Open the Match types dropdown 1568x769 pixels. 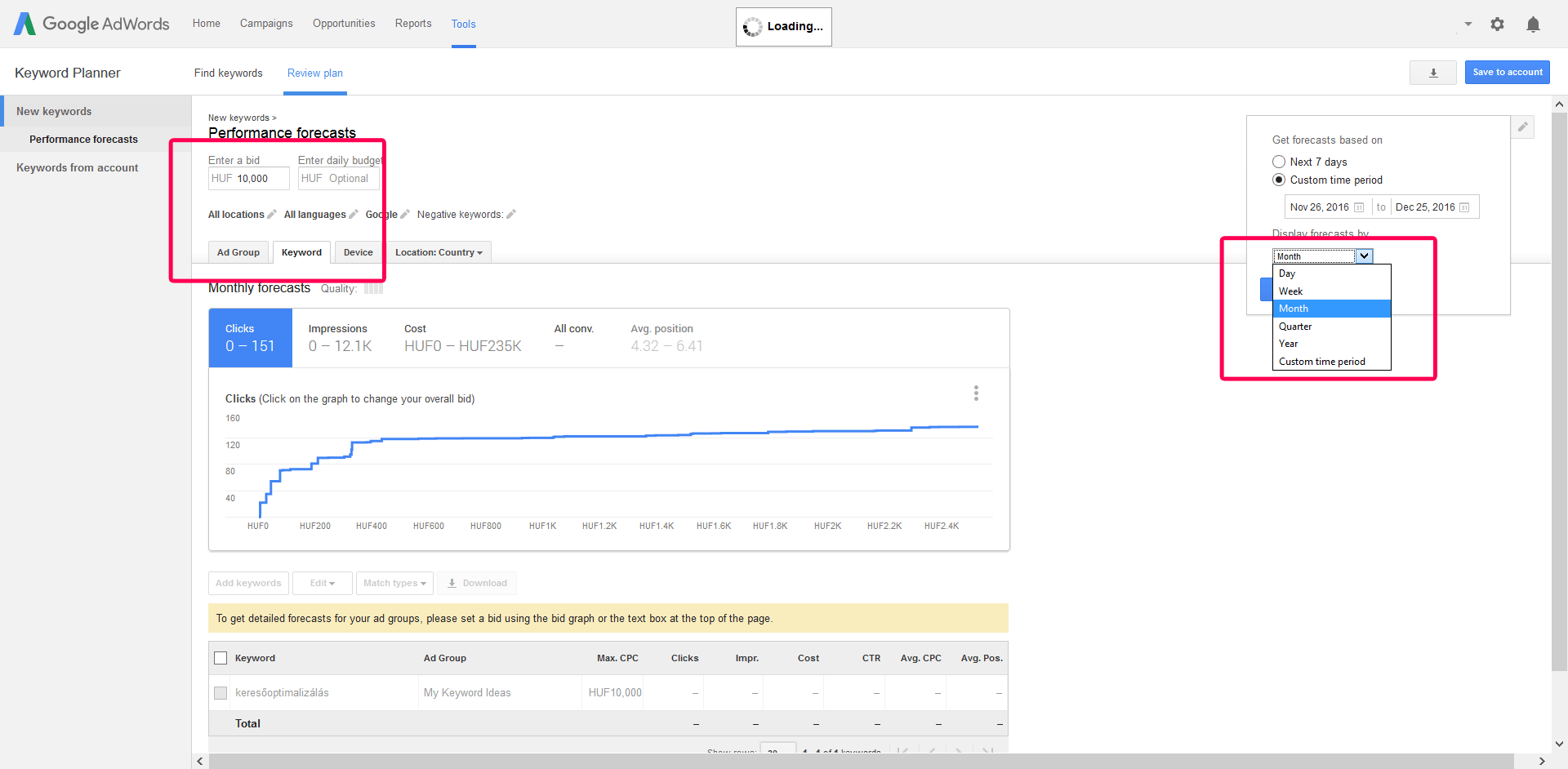394,583
